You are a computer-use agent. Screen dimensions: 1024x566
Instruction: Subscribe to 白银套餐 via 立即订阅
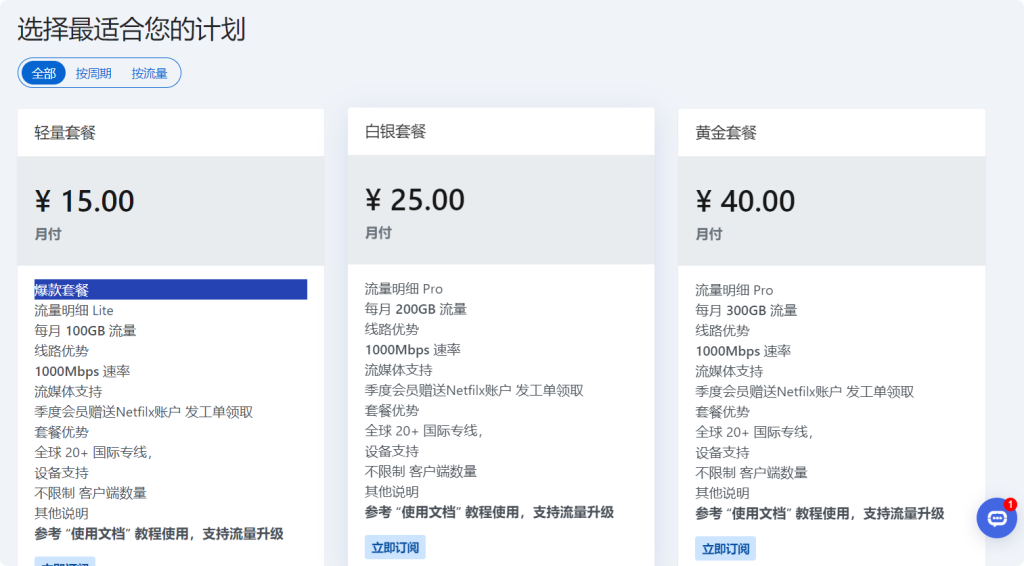pos(396,547)
